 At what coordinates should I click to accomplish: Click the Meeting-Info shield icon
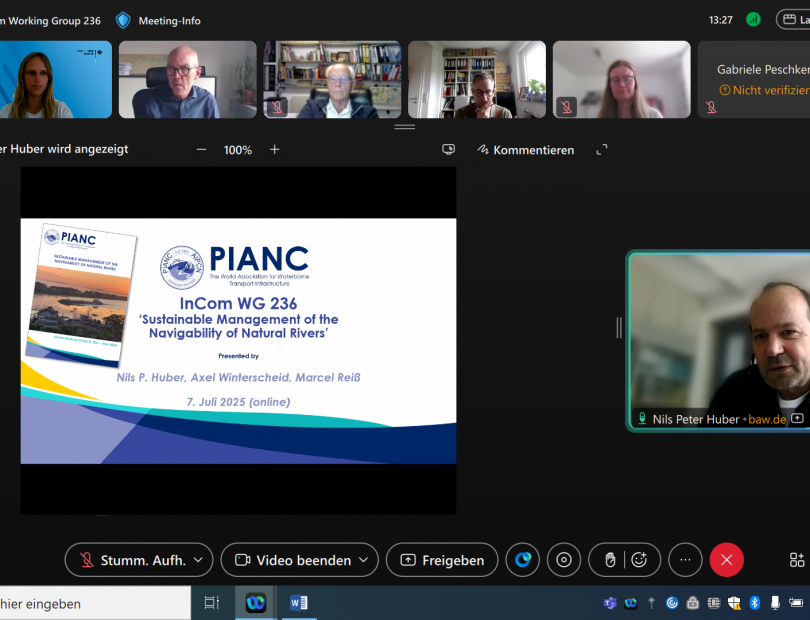123,21
